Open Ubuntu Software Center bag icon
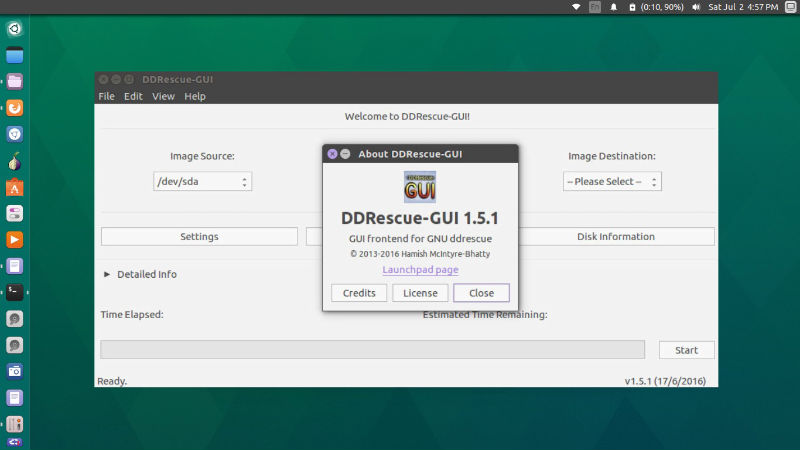The image size is (800, 450). point(14,187)
